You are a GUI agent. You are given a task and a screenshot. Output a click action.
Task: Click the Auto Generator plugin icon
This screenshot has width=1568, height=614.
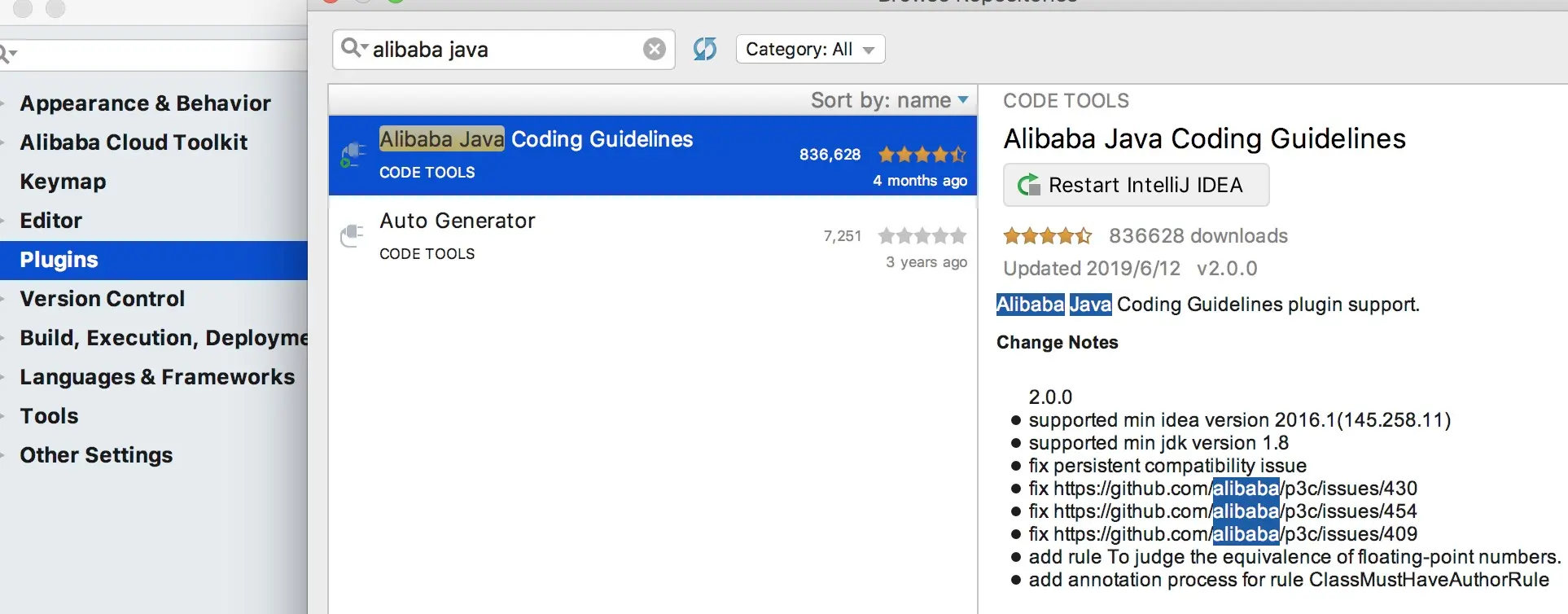[x=352, y=236]
